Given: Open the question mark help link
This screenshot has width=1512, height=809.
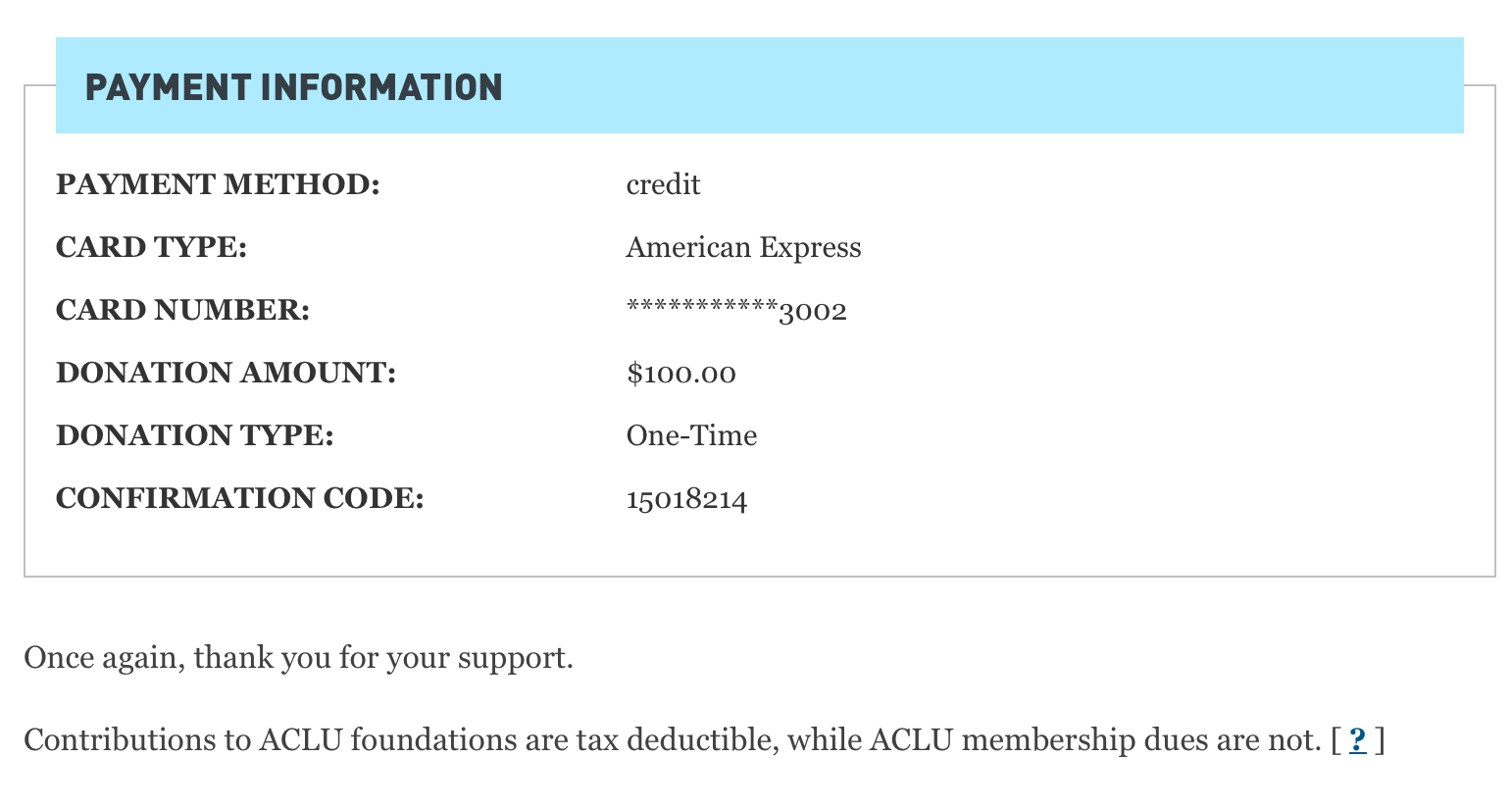Looking at the screenshot, I should [x=1358, y=739].
